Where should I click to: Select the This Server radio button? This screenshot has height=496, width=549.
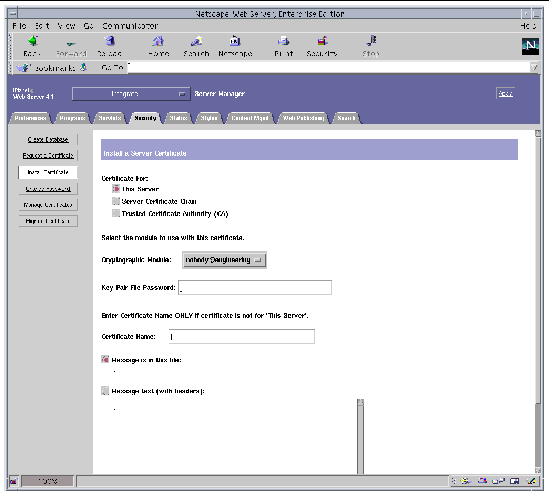tap(116, 189)
